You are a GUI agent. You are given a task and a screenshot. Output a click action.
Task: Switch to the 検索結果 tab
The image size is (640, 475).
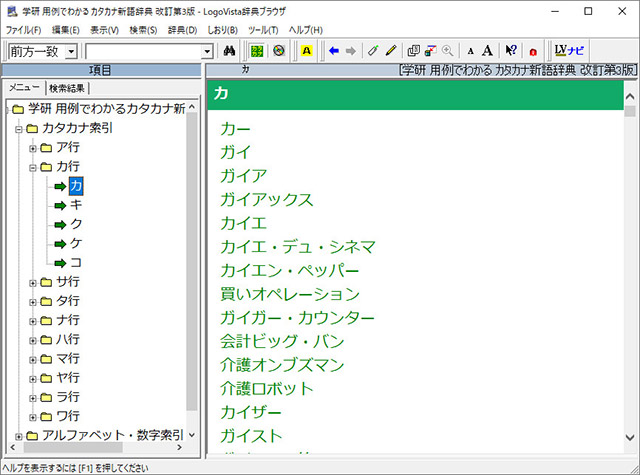pyautogui.click(x=67, y=88)
